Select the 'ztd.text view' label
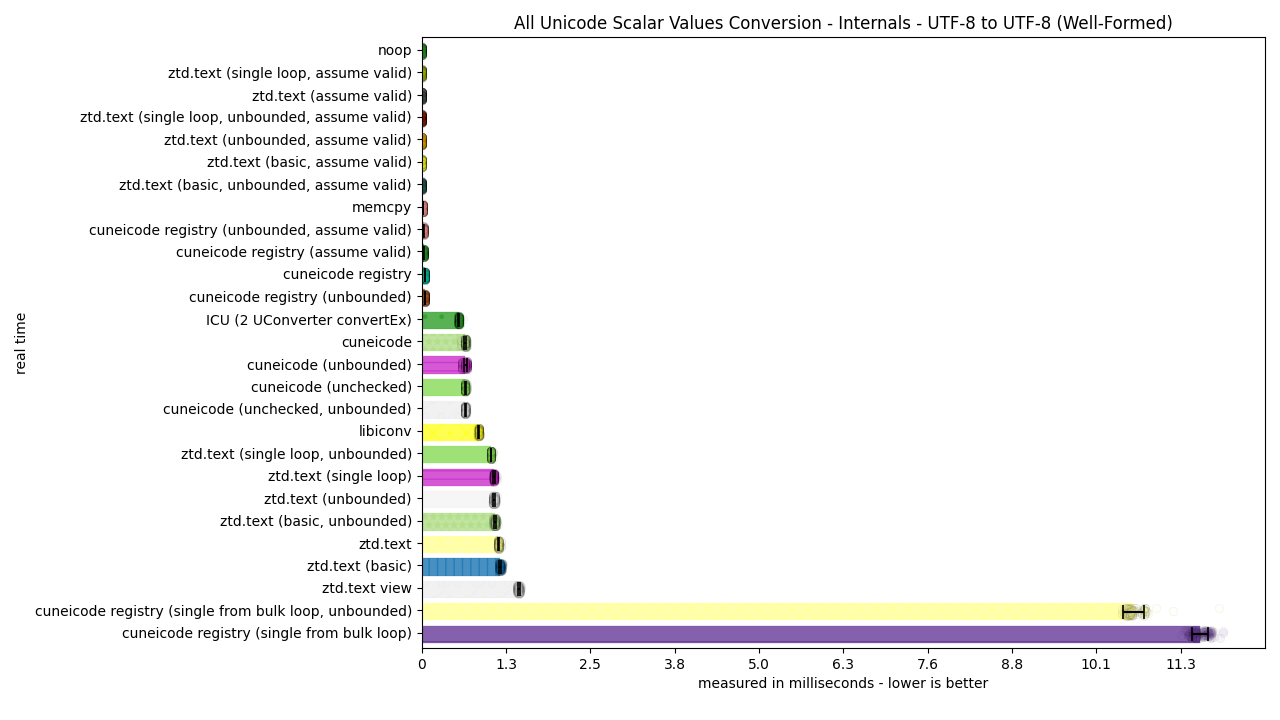Image resolution: width=1280 pixels, height=720 pixels. click(x=367, y=588)
